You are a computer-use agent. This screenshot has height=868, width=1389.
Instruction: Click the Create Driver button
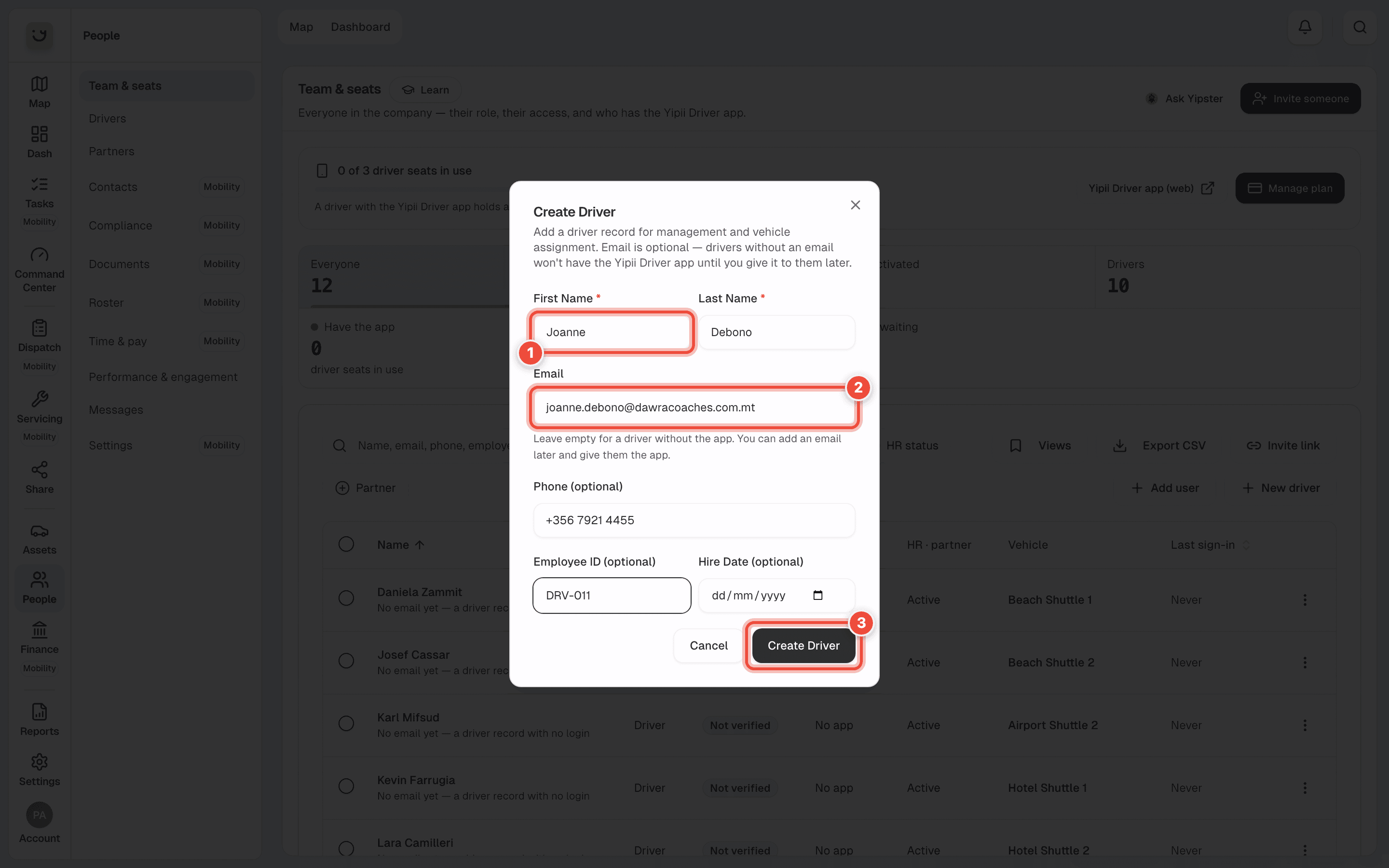tap(803, 645)
